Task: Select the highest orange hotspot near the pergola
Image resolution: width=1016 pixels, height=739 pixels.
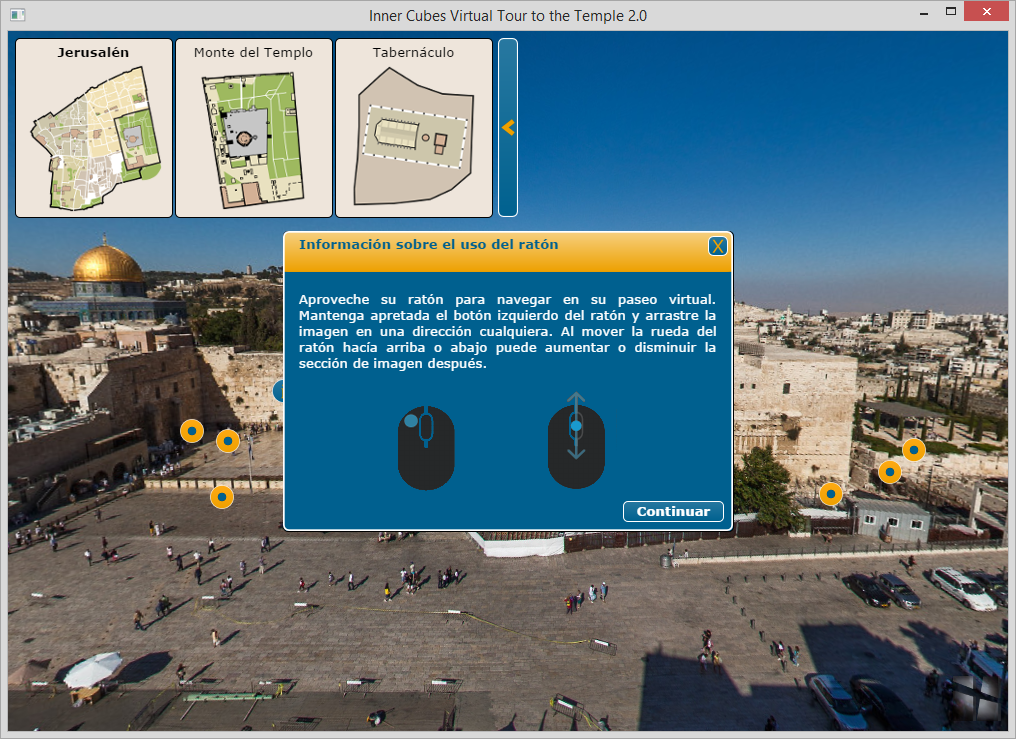Action: pos(913,450)
